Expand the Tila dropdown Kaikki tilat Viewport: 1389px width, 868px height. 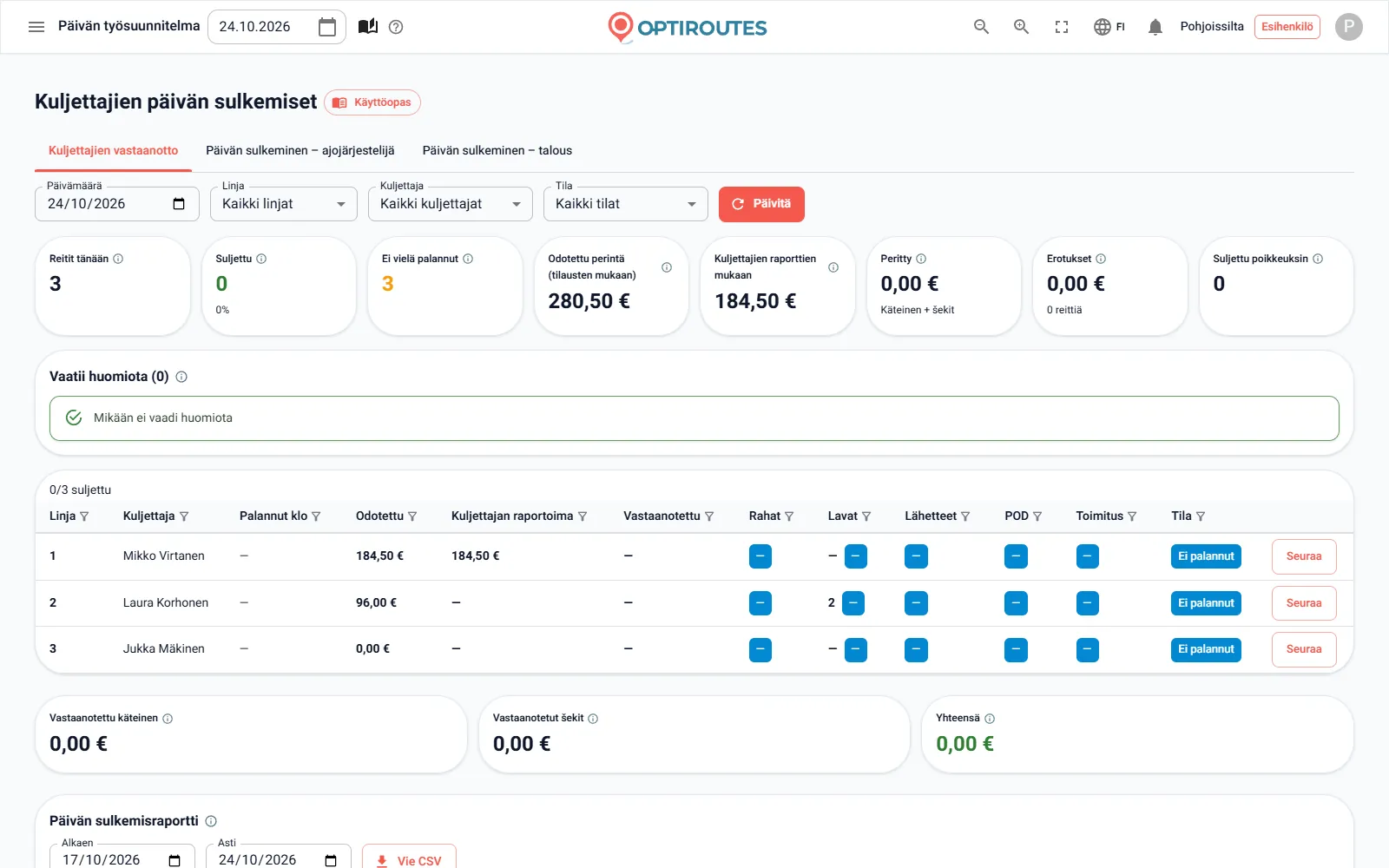click(626, 204)
